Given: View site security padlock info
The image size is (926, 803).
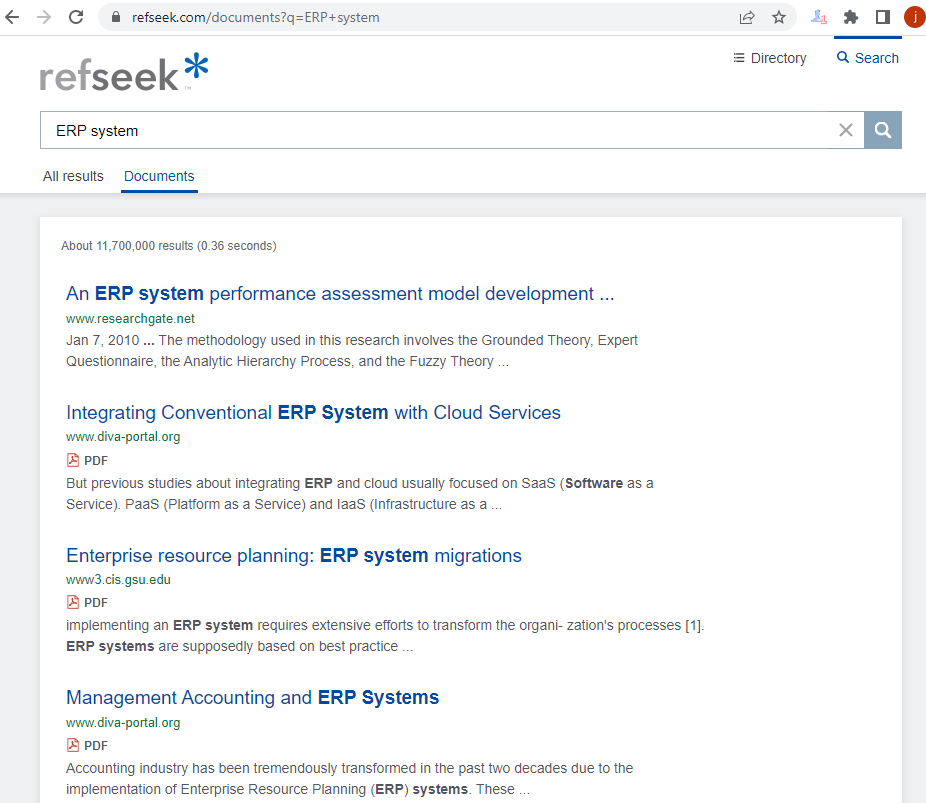Looking at the screenshot, I should [116, 17].
